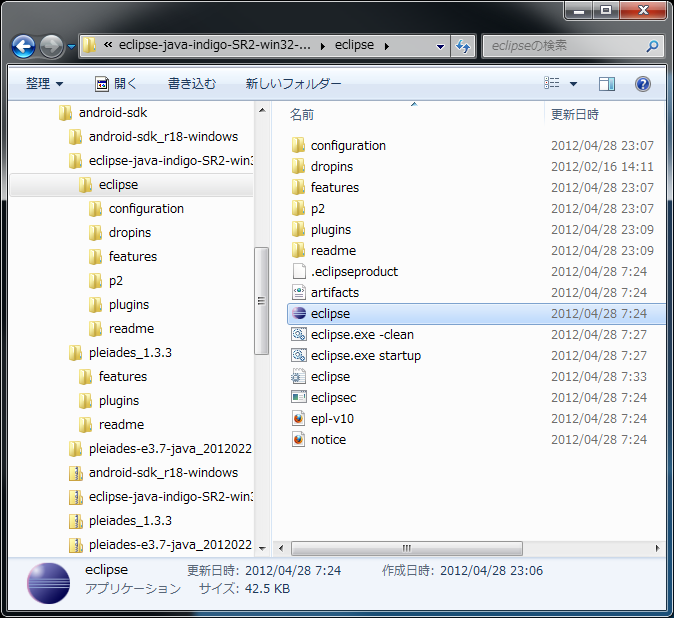Open the address bar history dropdown
Screen dimensions: 674x618
click(x=440, y=46)
